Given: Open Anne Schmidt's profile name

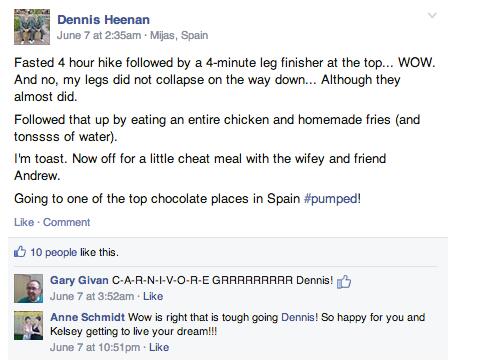Looking at the screenshot, I should 87,317.
